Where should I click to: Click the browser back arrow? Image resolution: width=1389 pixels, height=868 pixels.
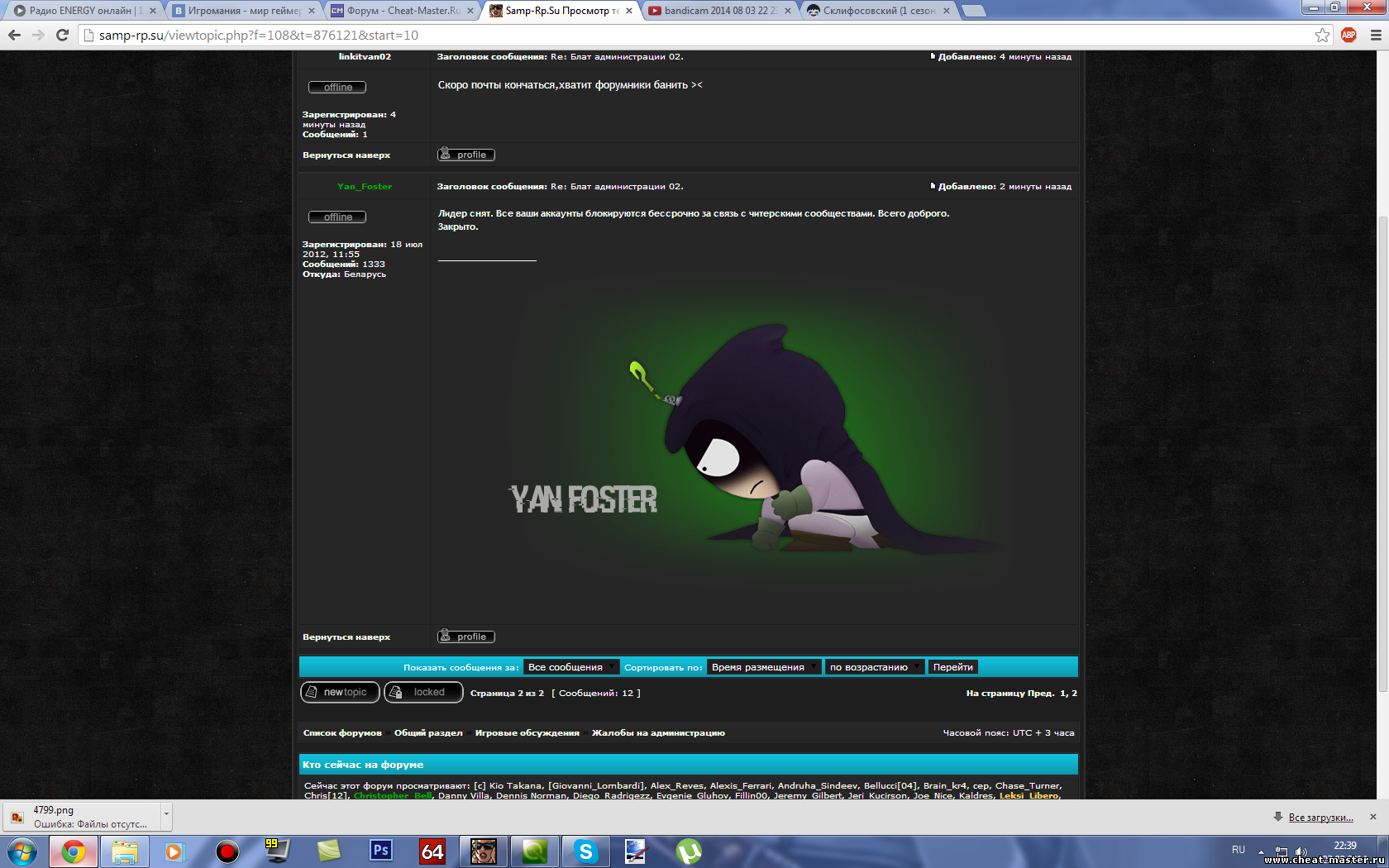coord(14,35)
